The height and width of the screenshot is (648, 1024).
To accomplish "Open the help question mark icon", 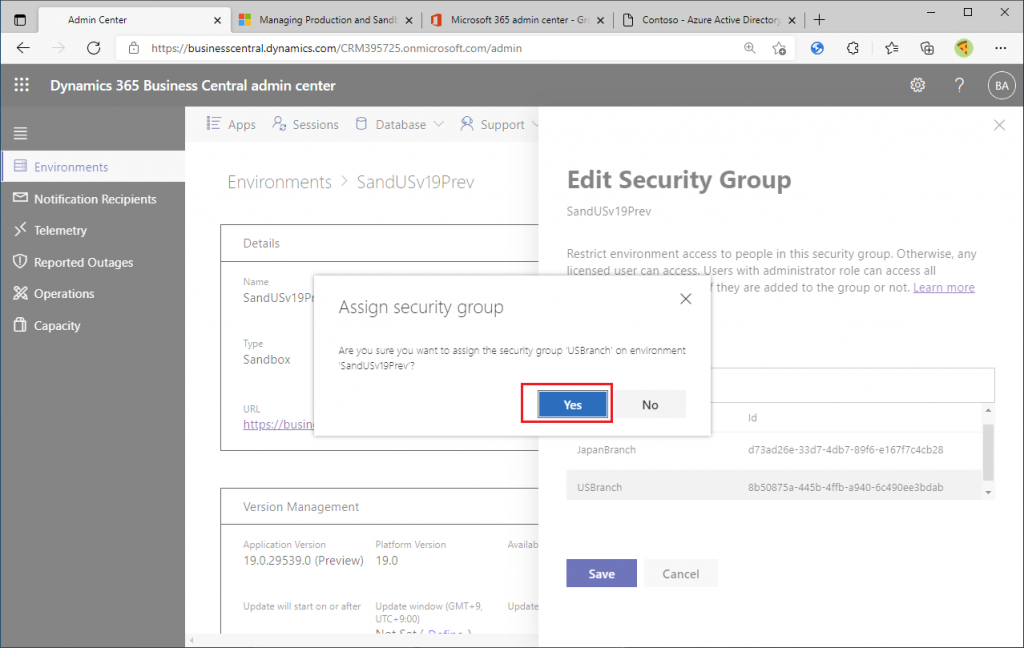I will click(x=959, y=85).
